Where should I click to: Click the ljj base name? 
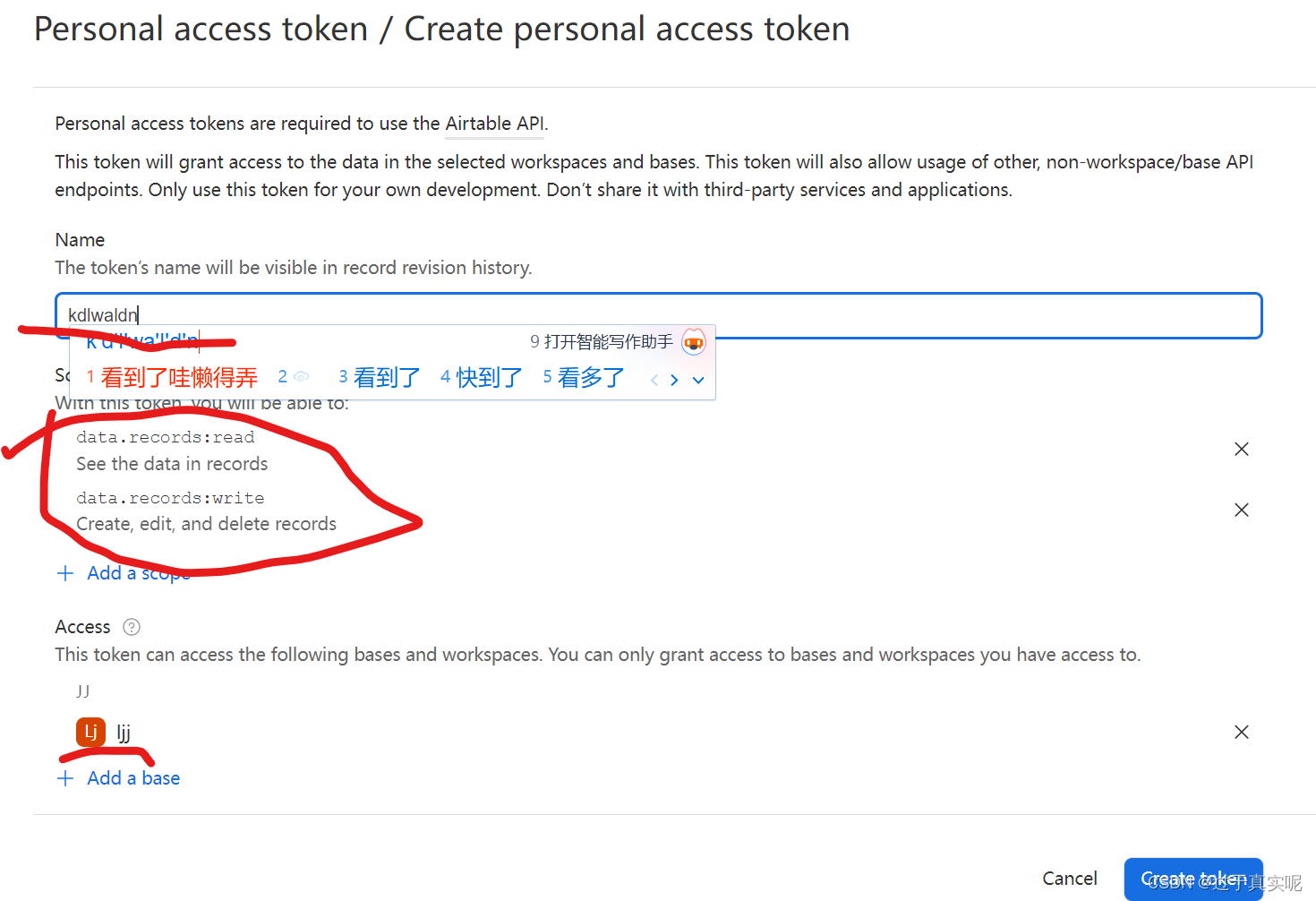(124, 733)
